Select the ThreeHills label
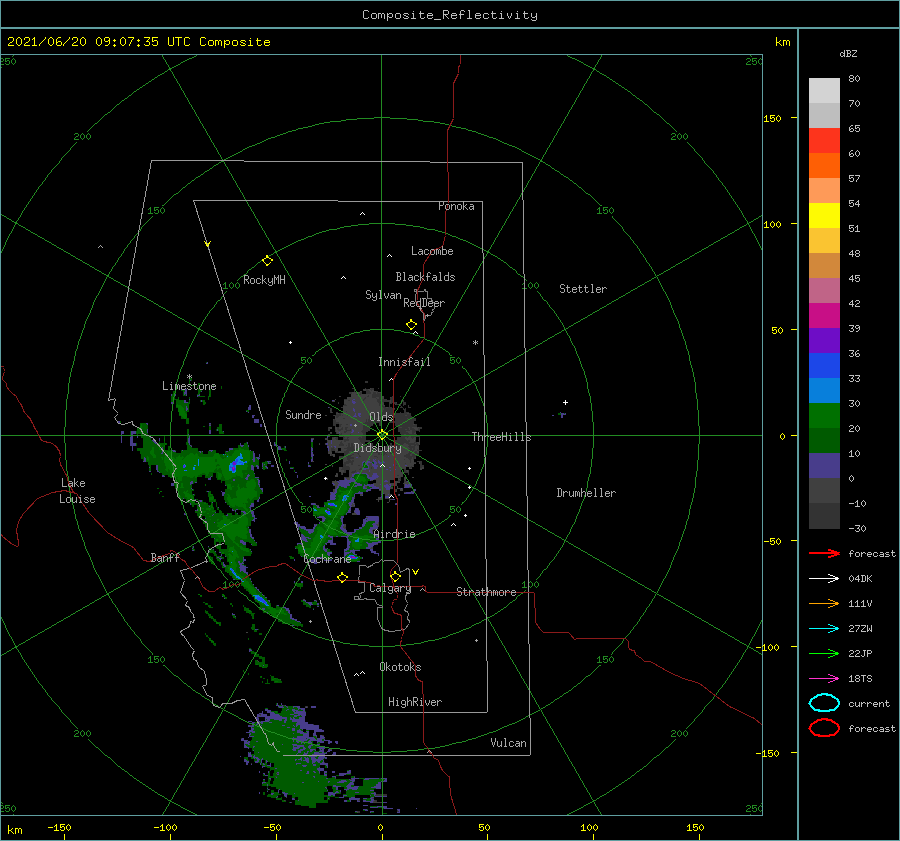The image size is (900, 841). (x=502, y=437)
